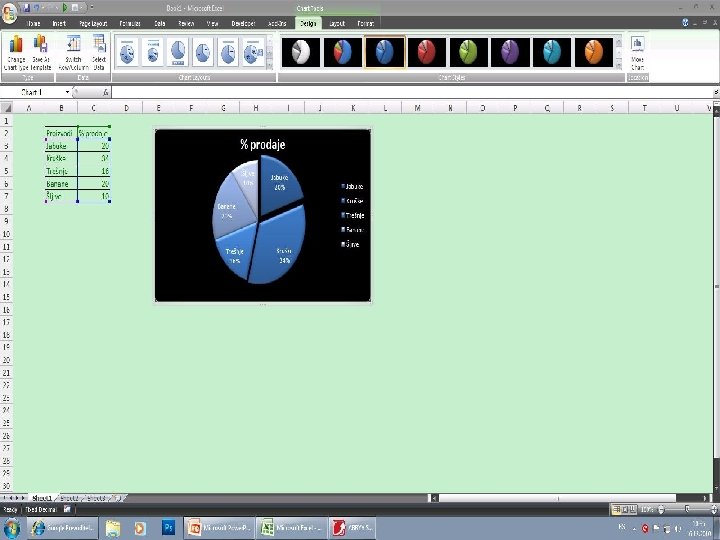Image resolution: width=720 pixels, height=540 pixels.
Task: Click the Undo icon in Quick Access Toolbar
Action: [x=37, y=8]
